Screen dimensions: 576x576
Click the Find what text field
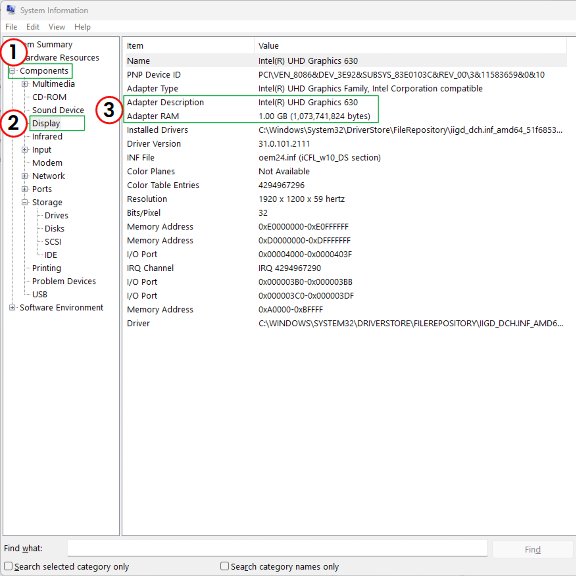coord(277,548)
